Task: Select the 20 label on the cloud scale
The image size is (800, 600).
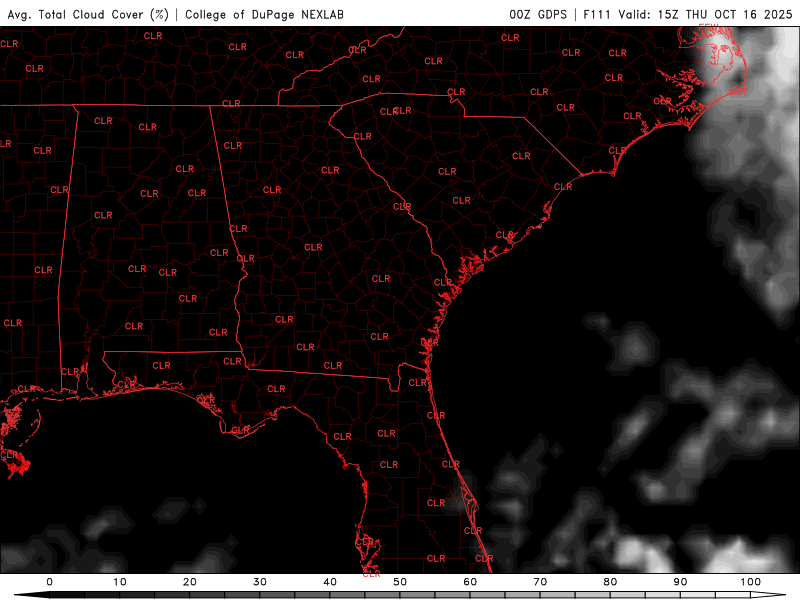Action: [189, 582]
